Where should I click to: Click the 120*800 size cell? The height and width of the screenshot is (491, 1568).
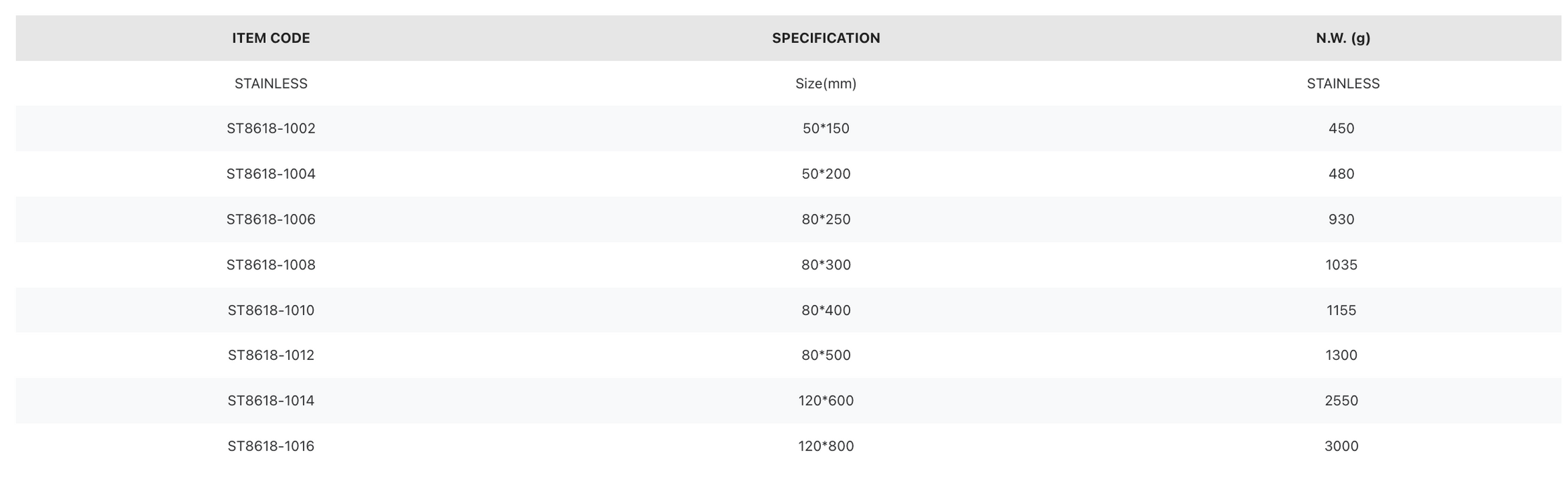[826, 446]
